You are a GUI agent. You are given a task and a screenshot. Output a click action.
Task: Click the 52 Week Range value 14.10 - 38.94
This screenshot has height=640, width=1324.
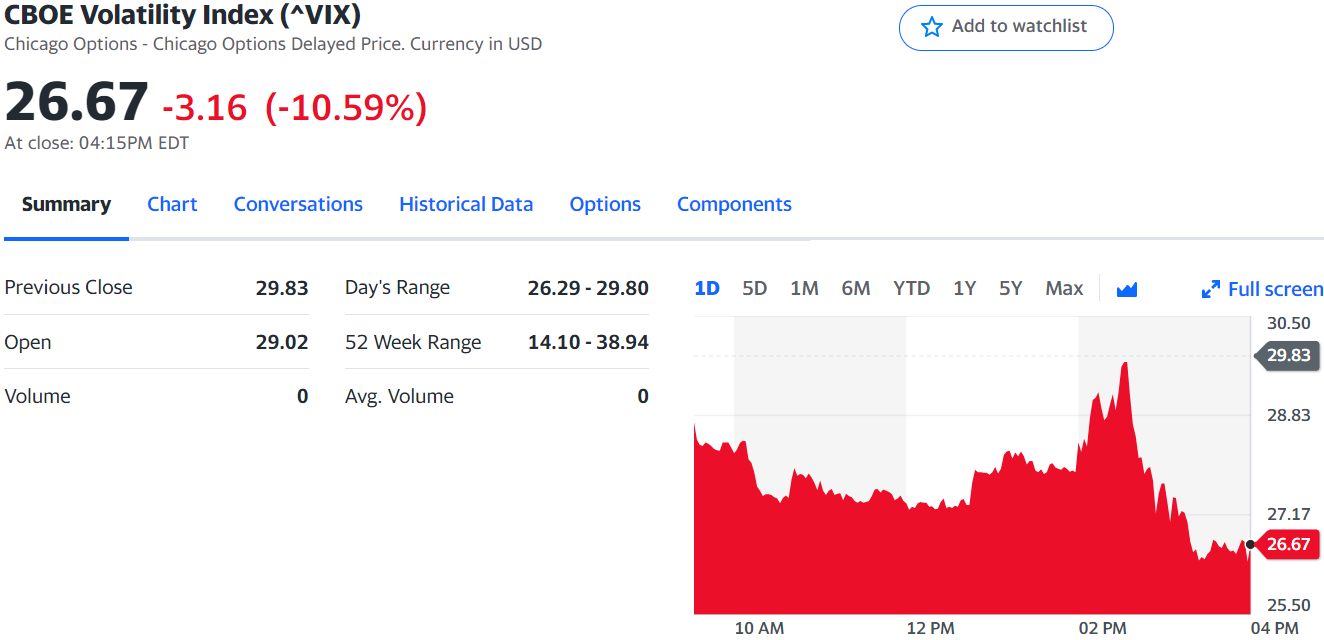point(588,342)
